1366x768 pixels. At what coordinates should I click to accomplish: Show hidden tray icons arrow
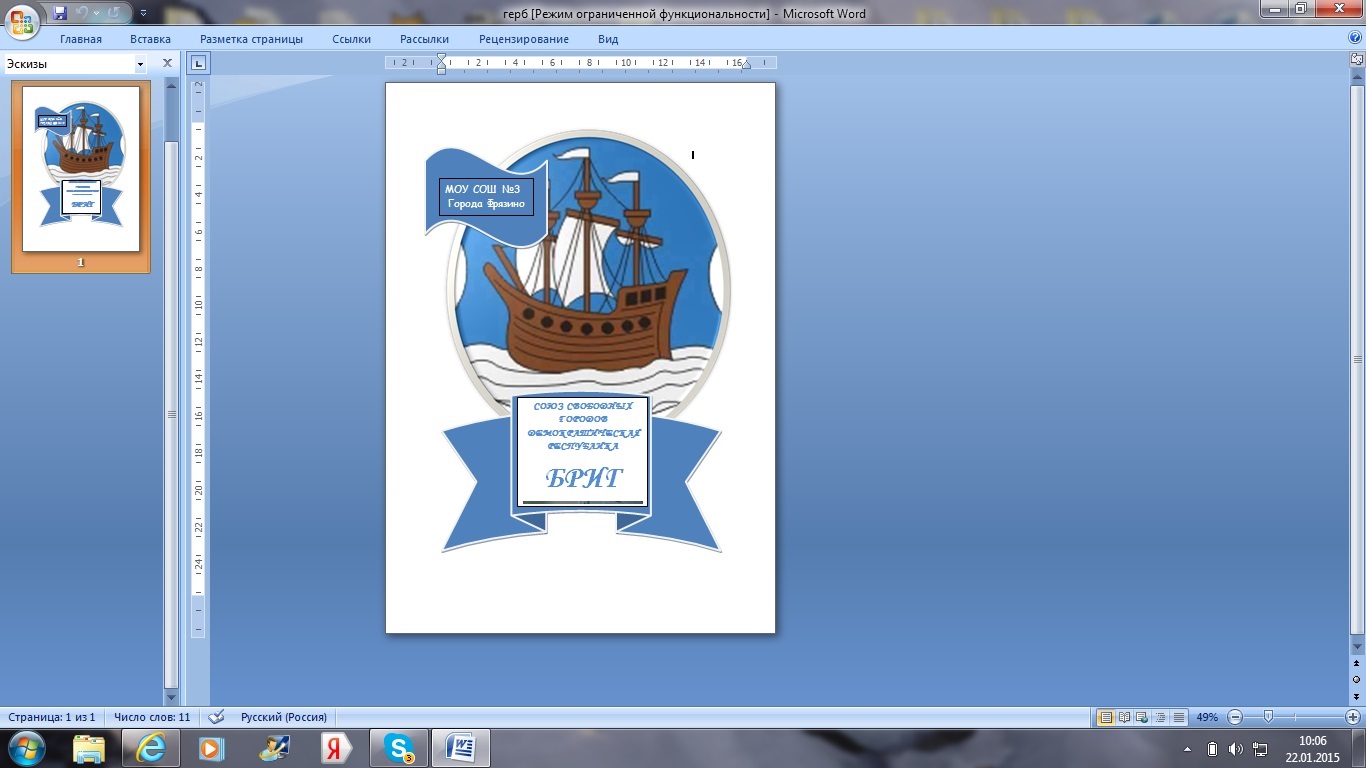pyautogui.click(x=1187, y=748)
